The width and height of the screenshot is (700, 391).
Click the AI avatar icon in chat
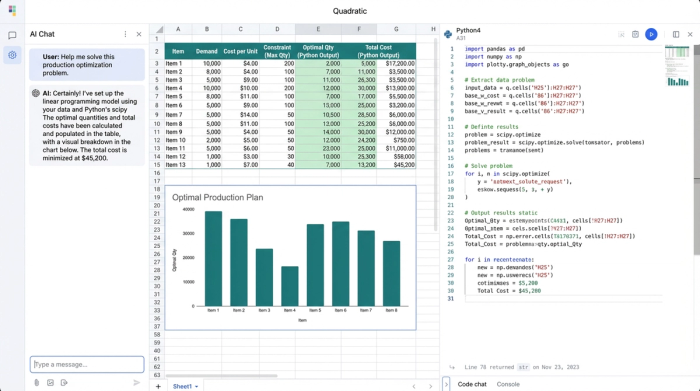click(36, 93)
